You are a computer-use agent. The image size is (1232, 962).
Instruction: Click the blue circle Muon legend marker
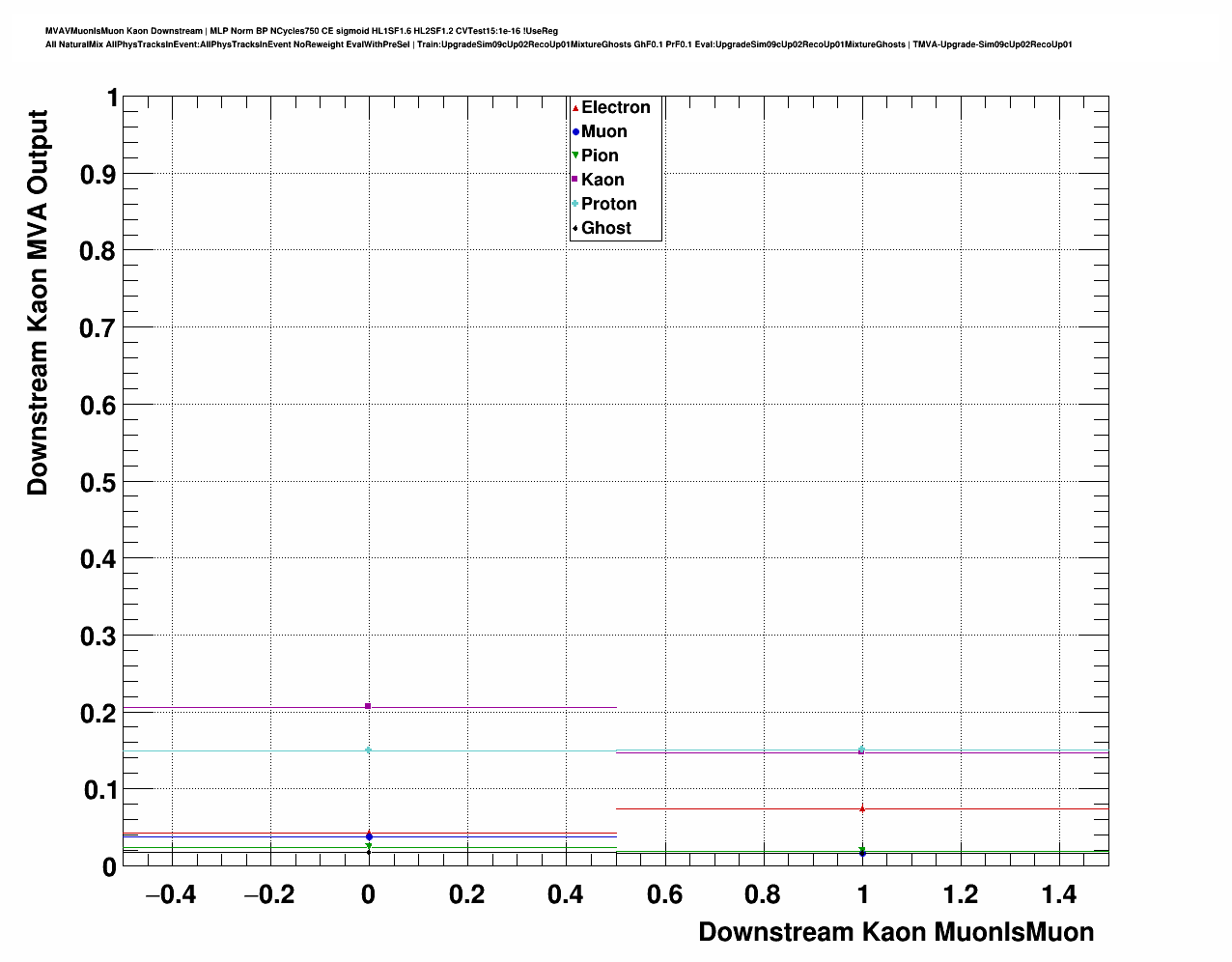click(x=575, y=132)
